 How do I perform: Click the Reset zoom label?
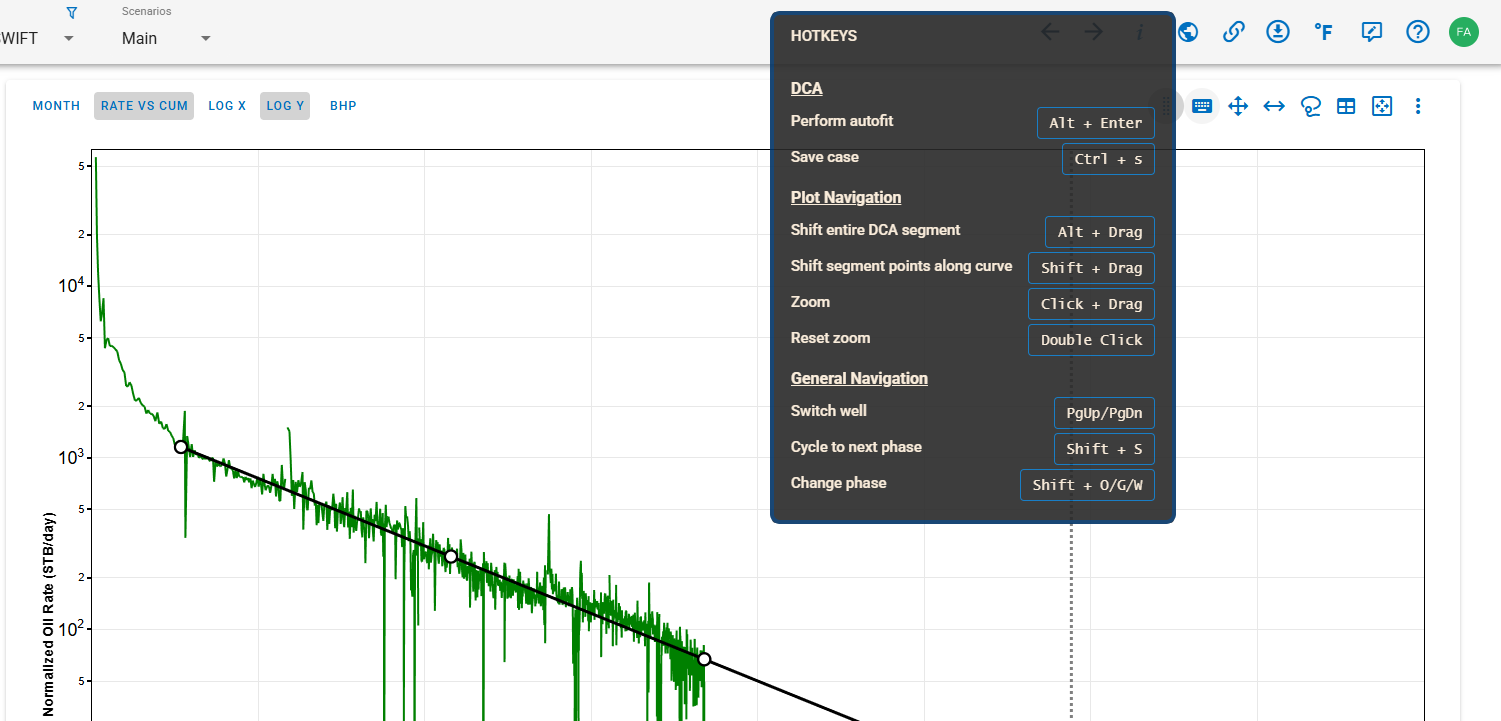(x=830, y=338)
